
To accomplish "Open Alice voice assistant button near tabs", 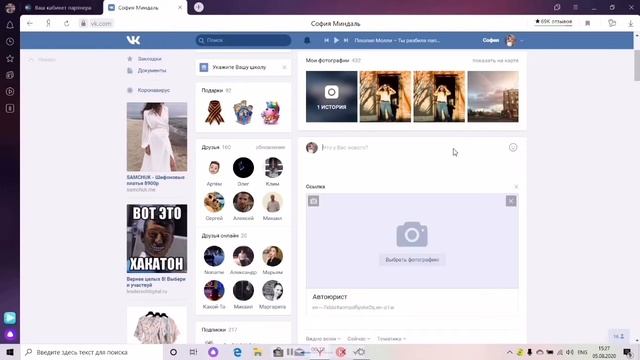I will [x=199, y=7].
